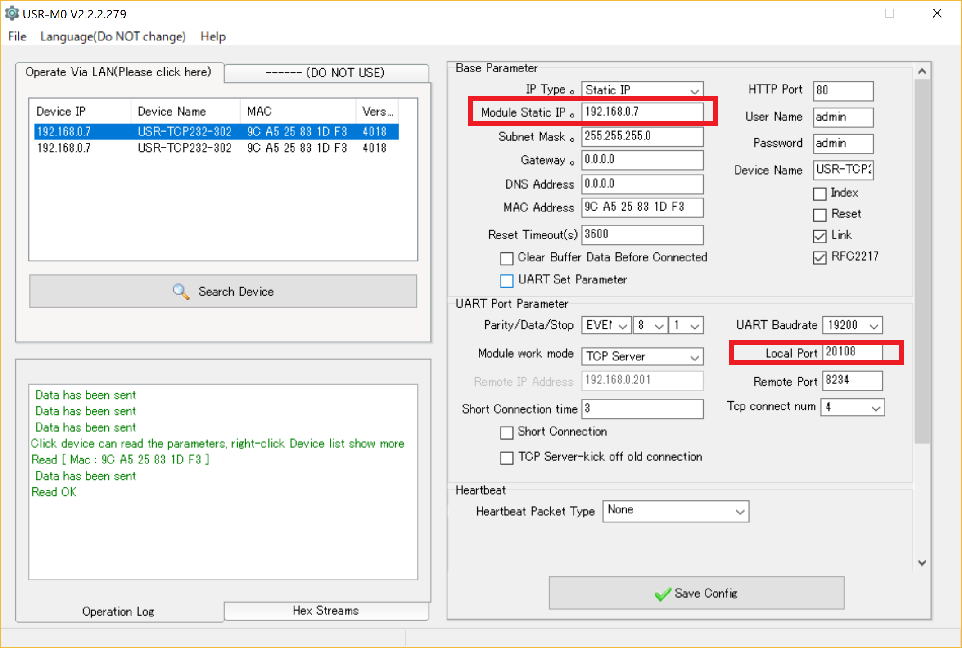This screenshot has height=648, width=962.
Task: Select the non-highlighted 192.168.0.7 device row
Action: pyautogui.click(x=217, y=148)
